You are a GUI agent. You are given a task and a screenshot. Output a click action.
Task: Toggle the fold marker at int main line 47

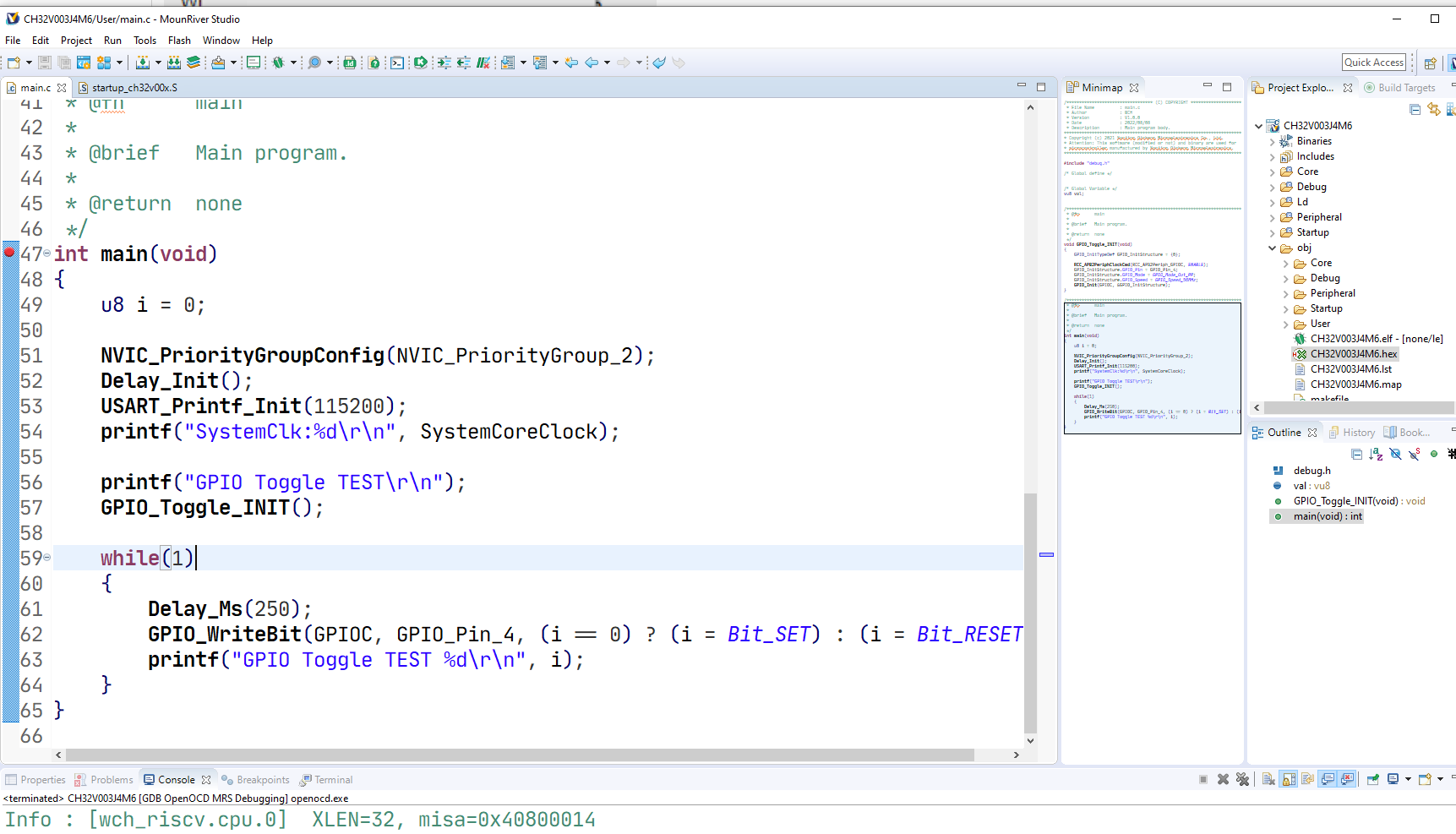46,253
